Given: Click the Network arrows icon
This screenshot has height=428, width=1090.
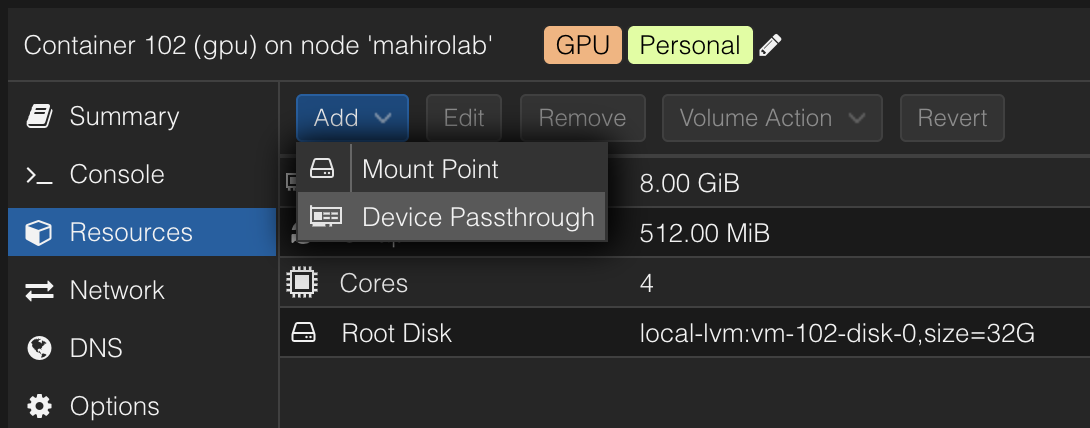Looking at the screenshot, I should tap(40, 290).
